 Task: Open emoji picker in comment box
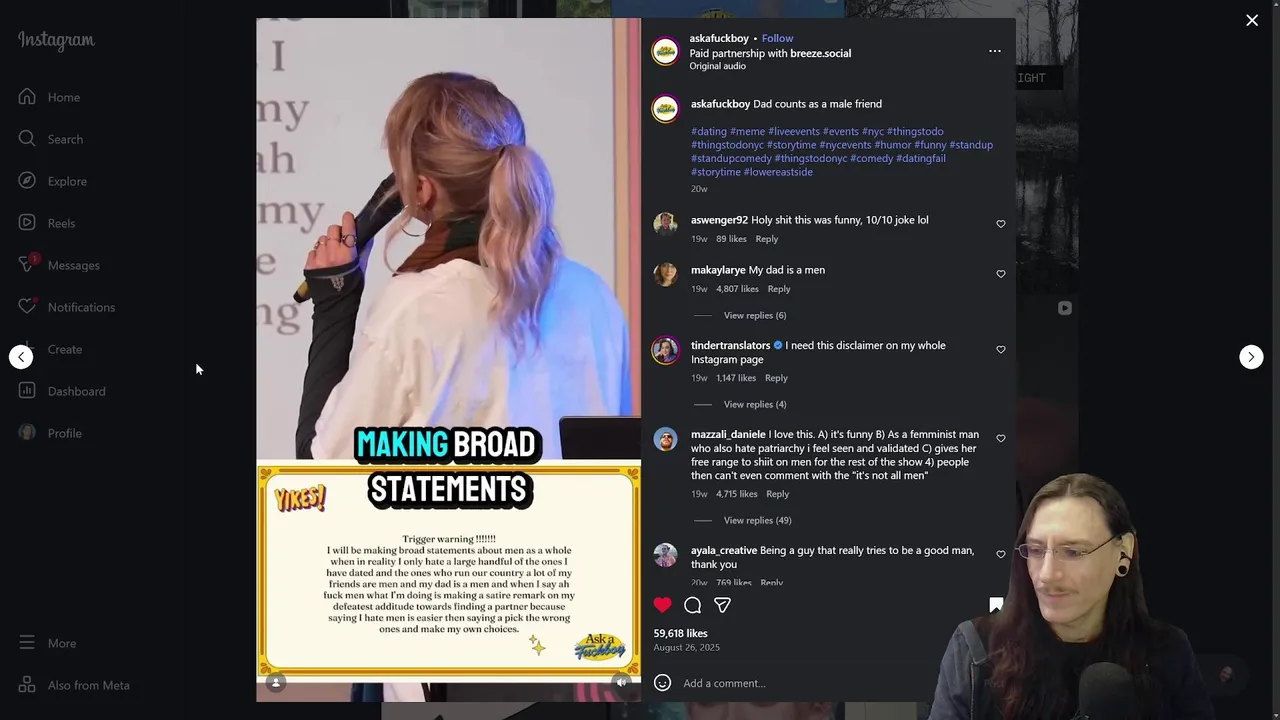click(662, 683)
